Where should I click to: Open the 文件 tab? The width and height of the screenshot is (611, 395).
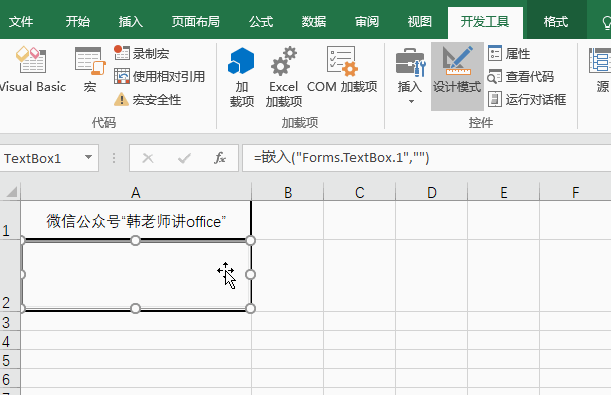(21, 21)
